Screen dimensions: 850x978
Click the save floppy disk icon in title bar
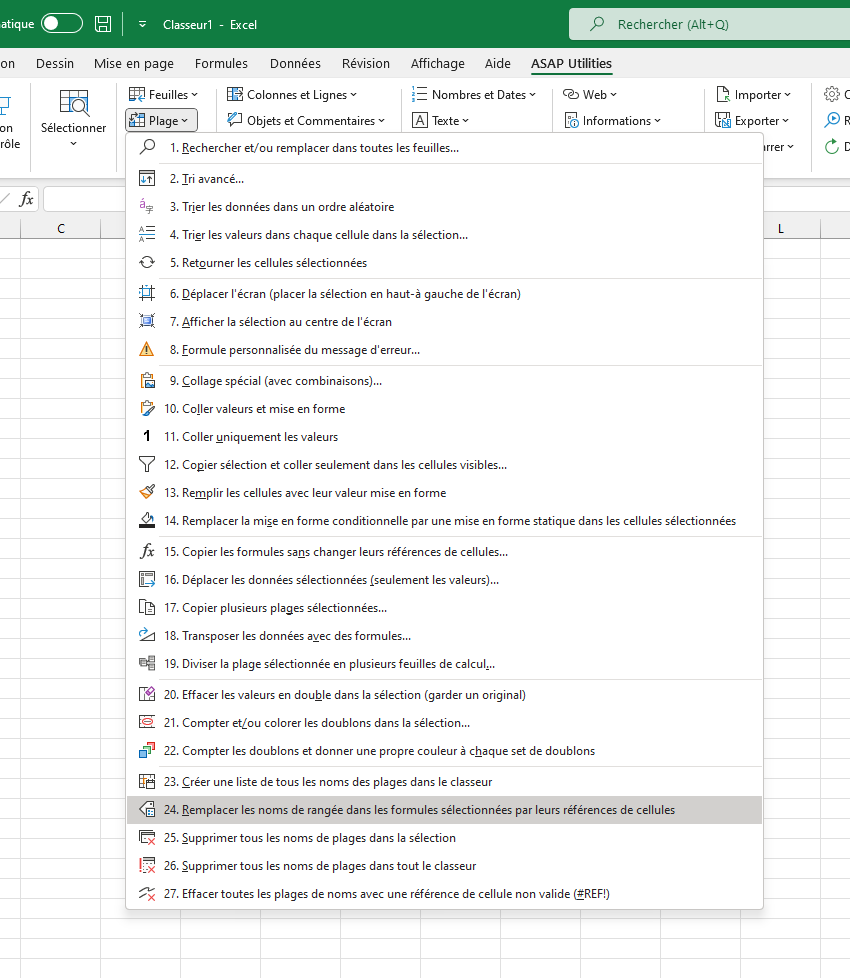pos(103,24)
